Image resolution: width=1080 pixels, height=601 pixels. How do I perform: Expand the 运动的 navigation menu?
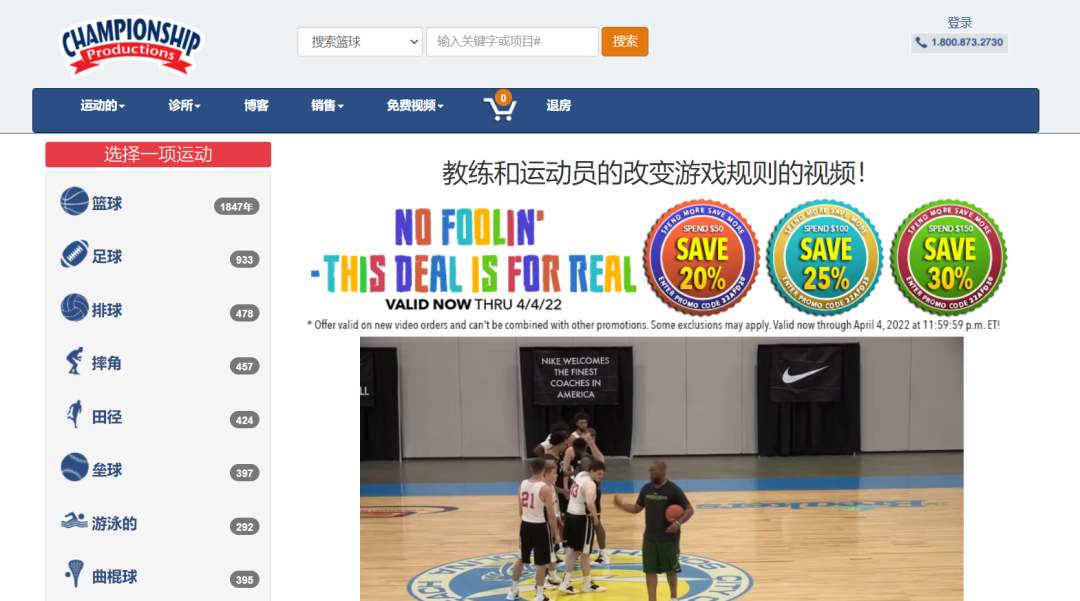pos(102,106)
